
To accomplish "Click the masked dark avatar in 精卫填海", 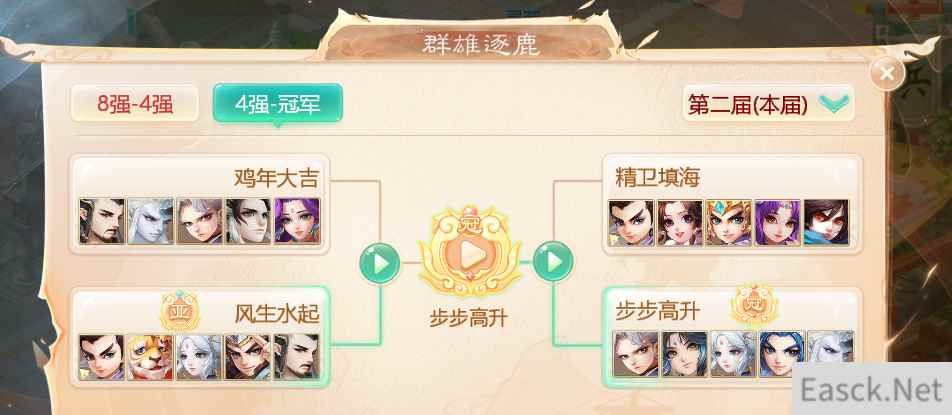I will [826, 222].
